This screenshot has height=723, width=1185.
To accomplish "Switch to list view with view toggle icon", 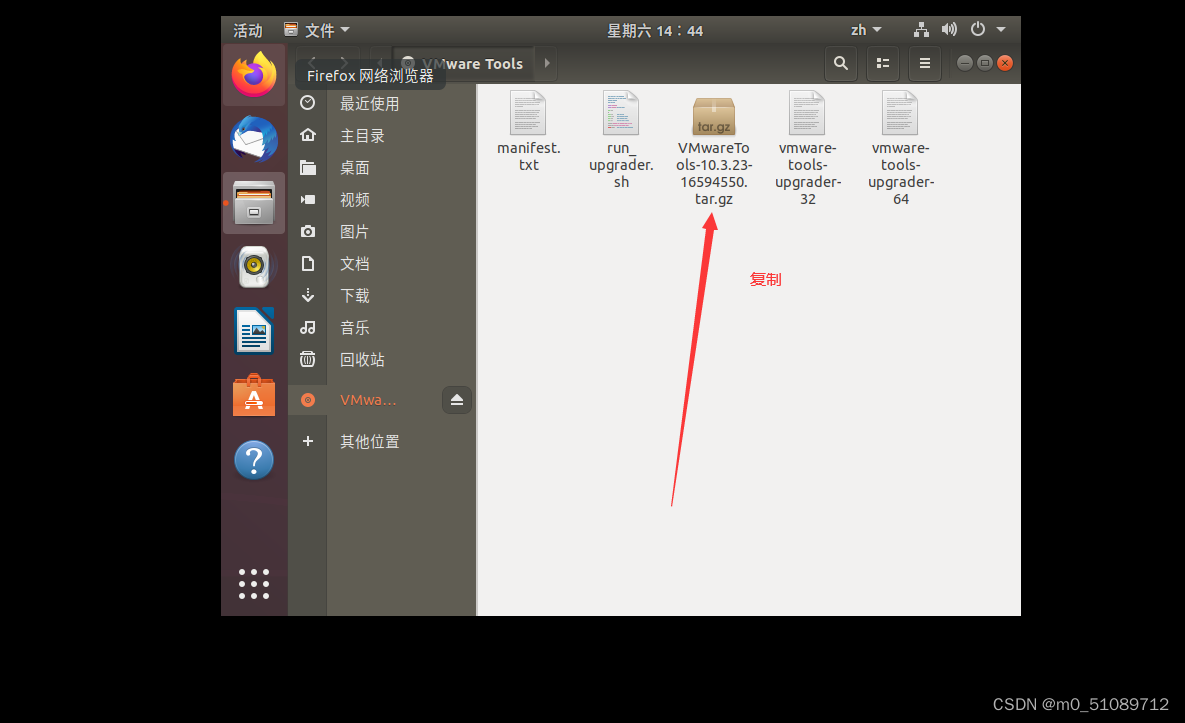I will (x=882, y=63).
